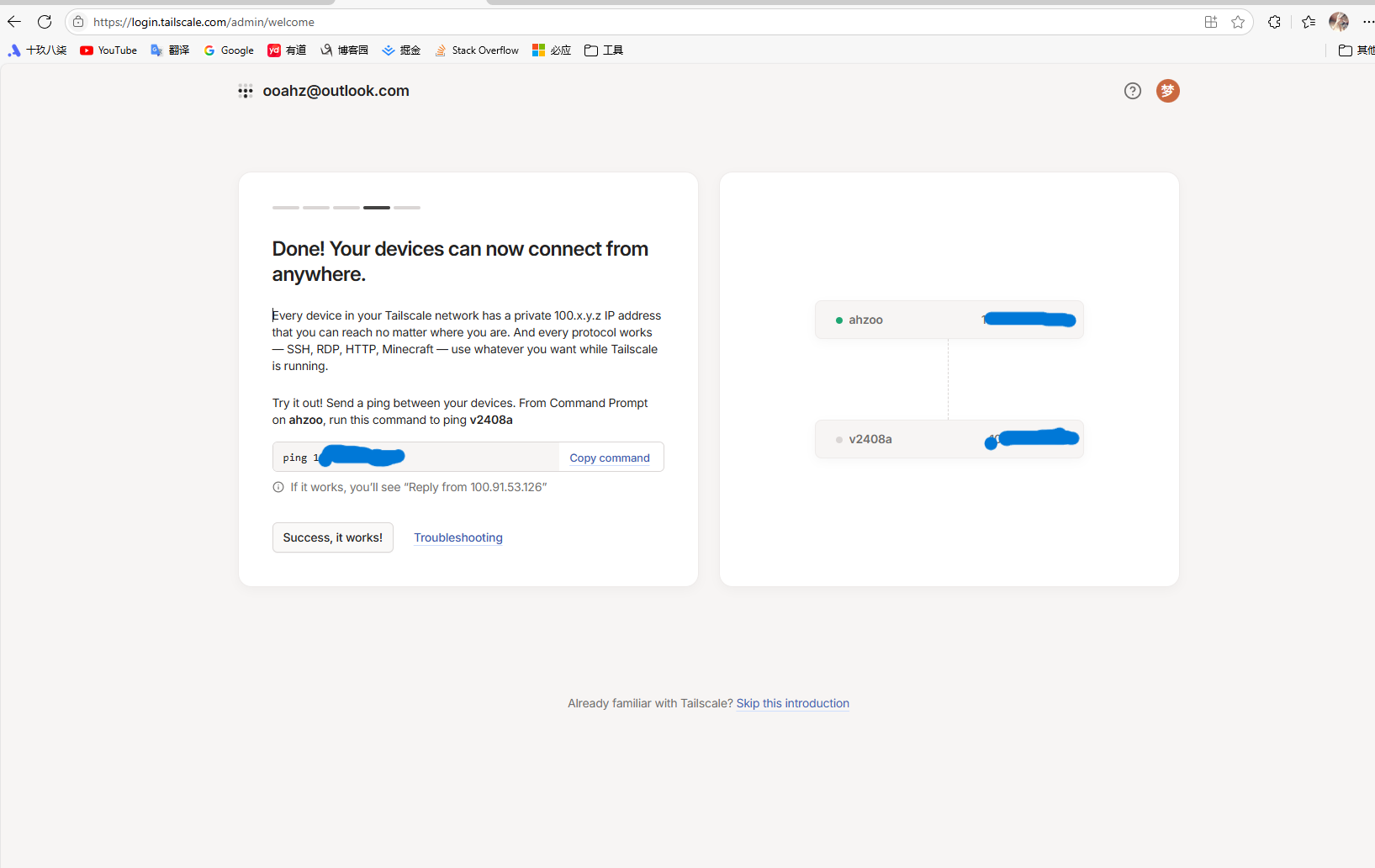
Task: Open the orange 梦 user avatar menu
Action: [x=1168, y=91]
